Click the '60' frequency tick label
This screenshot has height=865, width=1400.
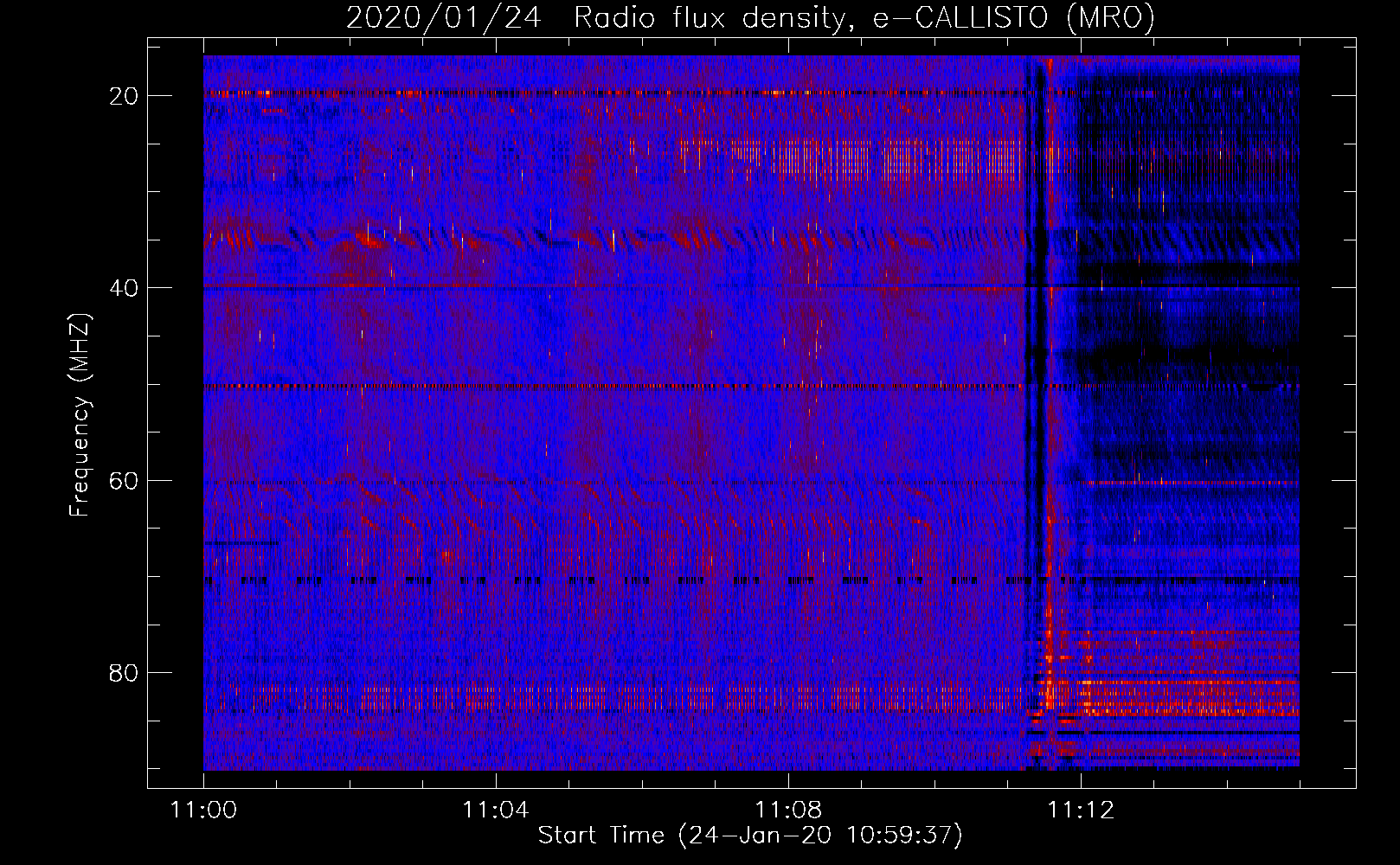point(125,480)
